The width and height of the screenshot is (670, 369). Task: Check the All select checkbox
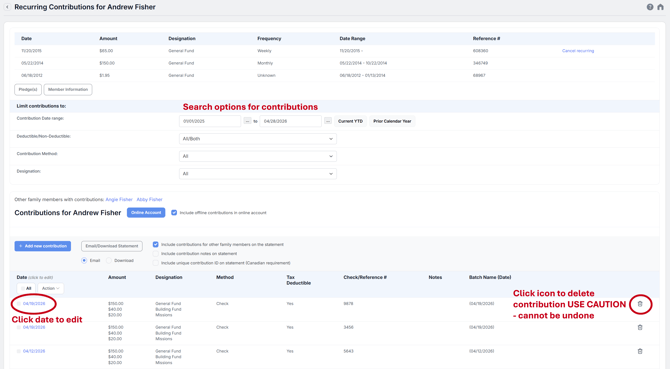[23, 288]
